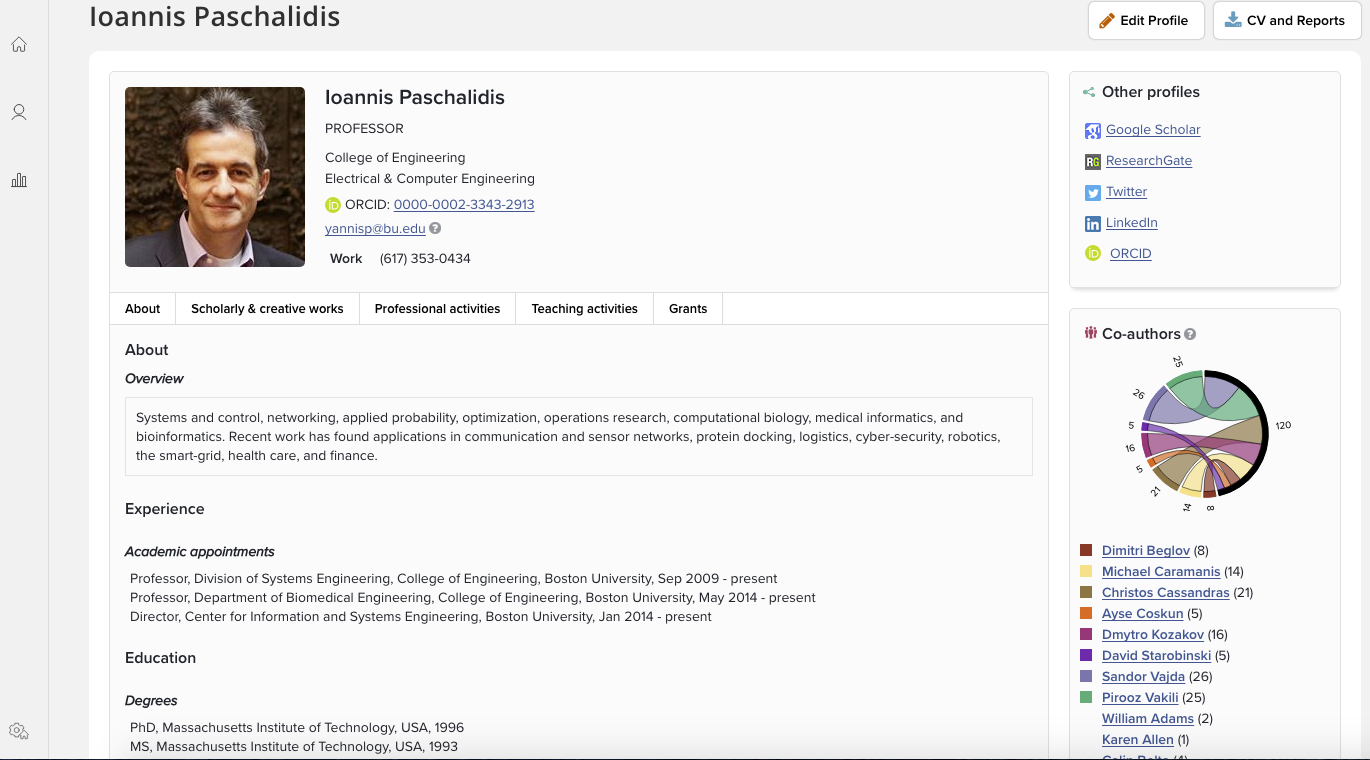The height and width of the screenshot is (760, 1370).
Task: Open the user profile sidebar icon
Action: point(19,113)
